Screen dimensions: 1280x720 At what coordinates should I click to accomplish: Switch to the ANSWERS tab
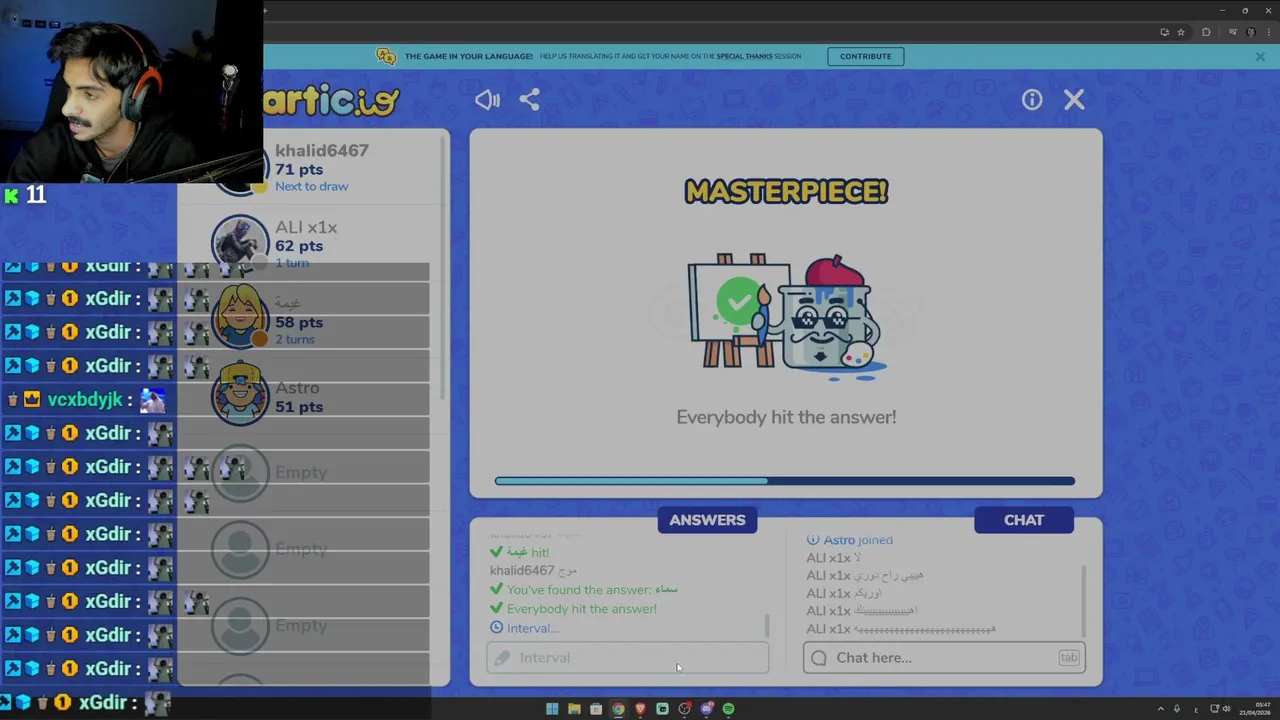pos(707,520)
